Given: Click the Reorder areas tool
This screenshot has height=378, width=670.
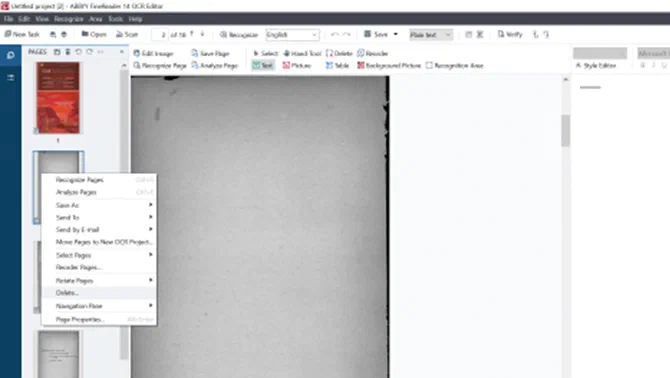Looking at the screenshot, I should click(x=373, y=53).
